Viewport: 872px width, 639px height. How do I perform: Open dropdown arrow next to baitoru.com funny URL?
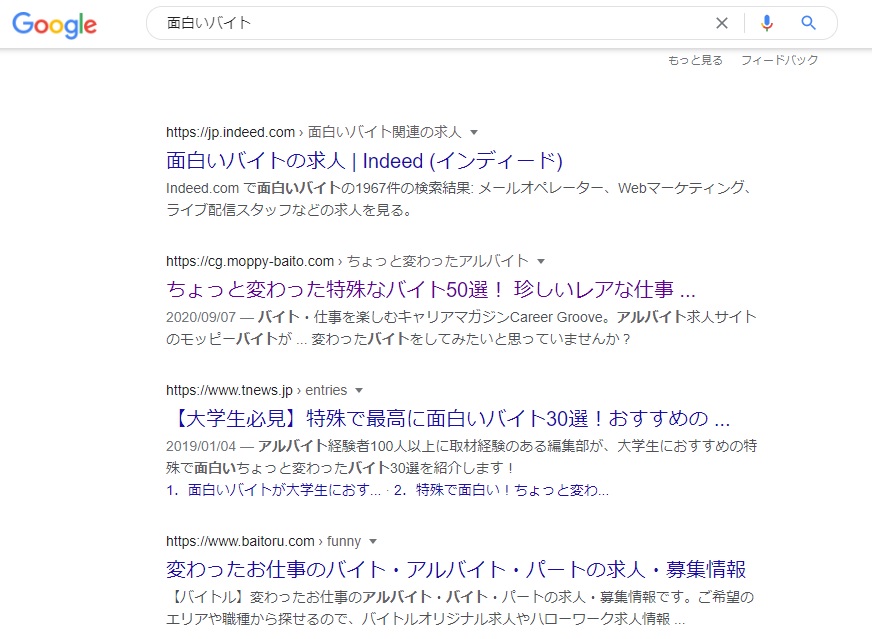click(x=373, y=542)
